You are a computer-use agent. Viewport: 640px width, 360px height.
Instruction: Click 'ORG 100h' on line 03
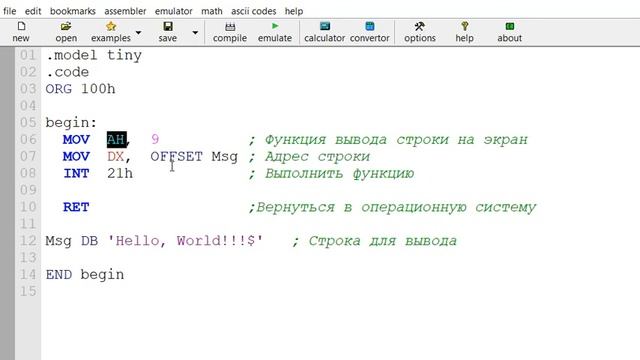coord(80,89)
